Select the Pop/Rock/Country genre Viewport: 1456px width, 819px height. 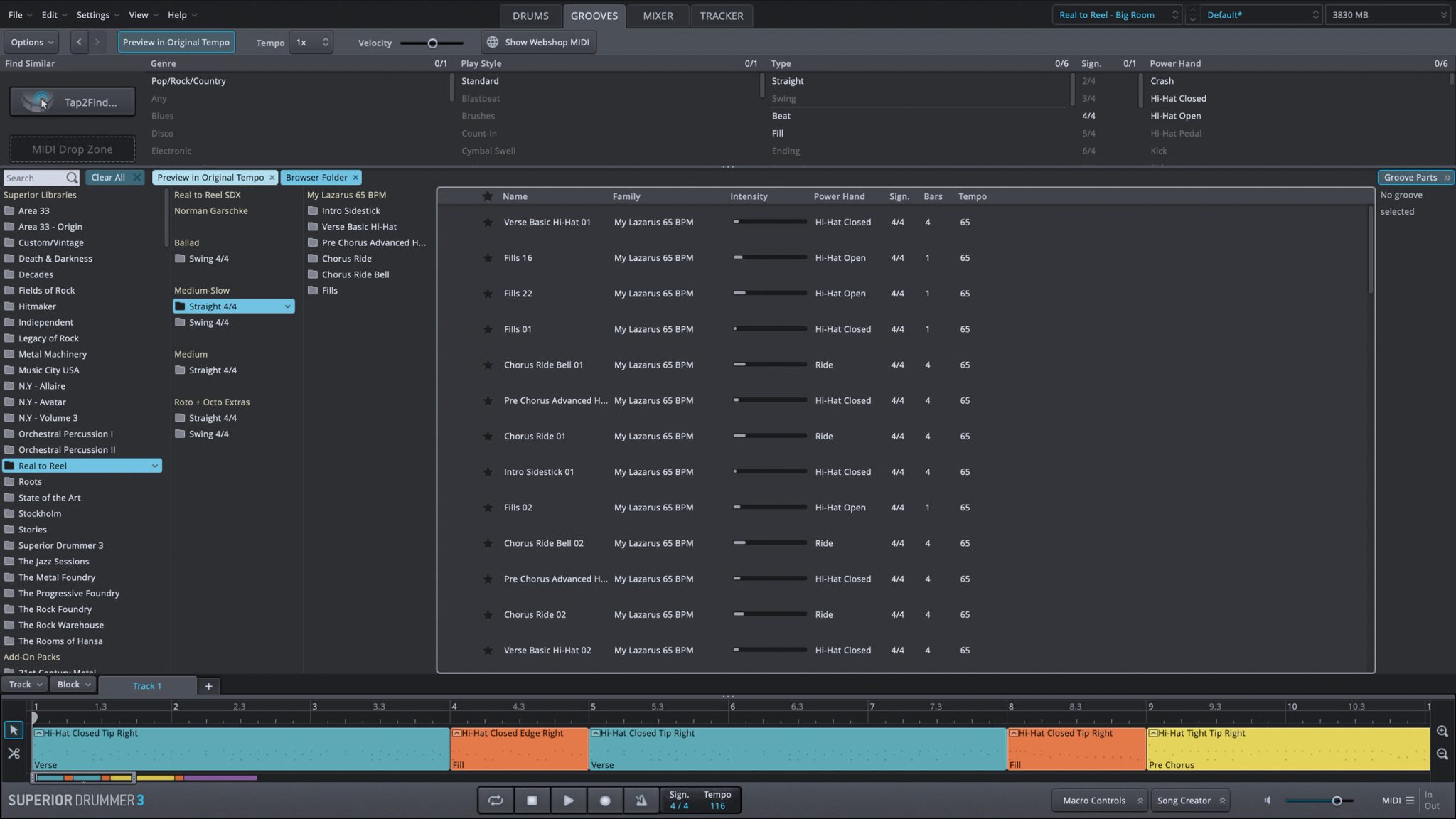[188, 81]
